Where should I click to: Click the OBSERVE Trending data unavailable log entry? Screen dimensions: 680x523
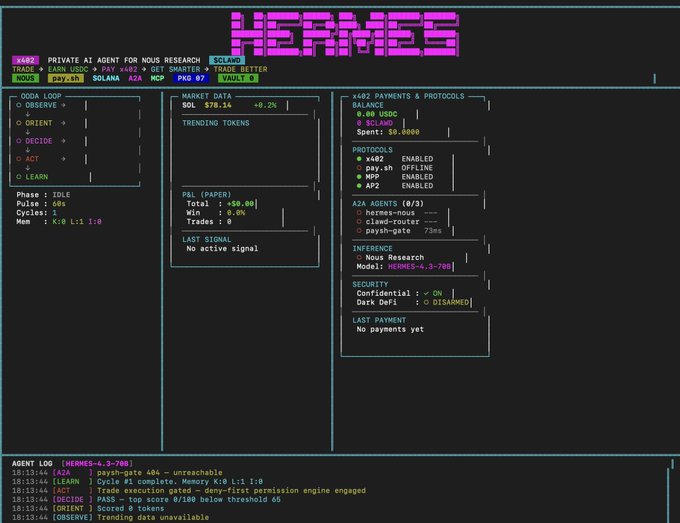click(x=111, y=517)
